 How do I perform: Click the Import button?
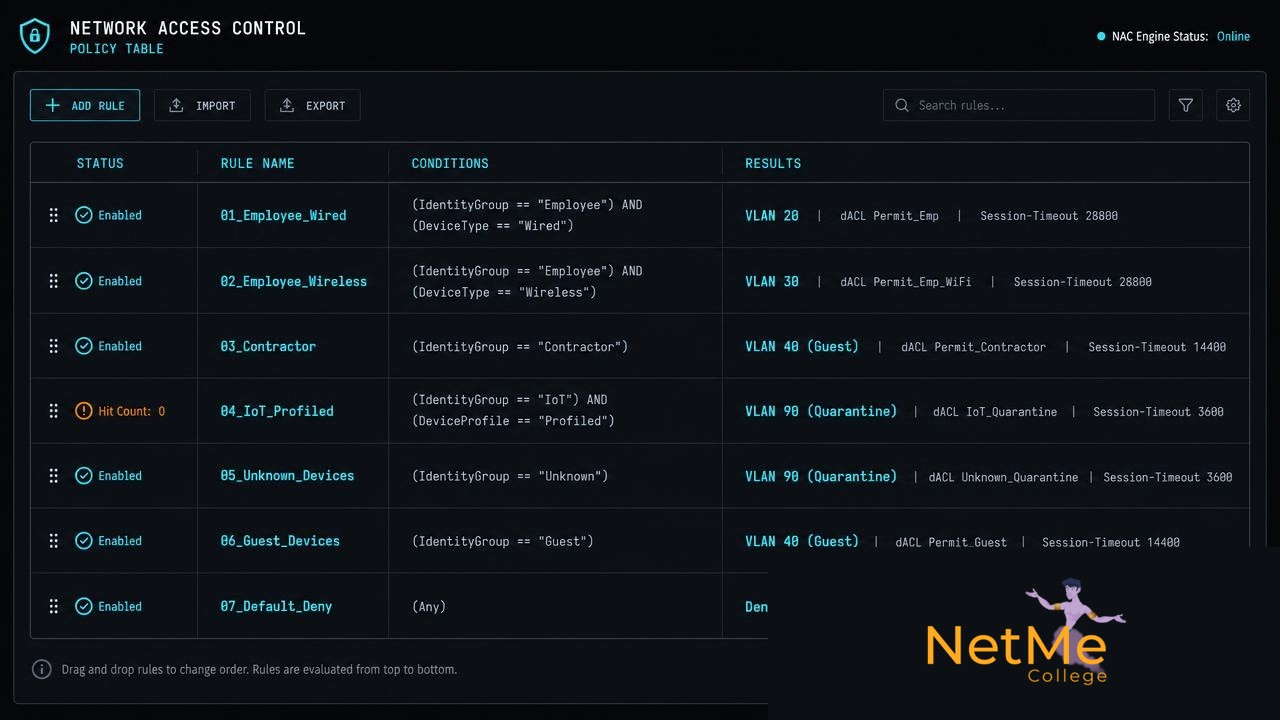point(202,105)
